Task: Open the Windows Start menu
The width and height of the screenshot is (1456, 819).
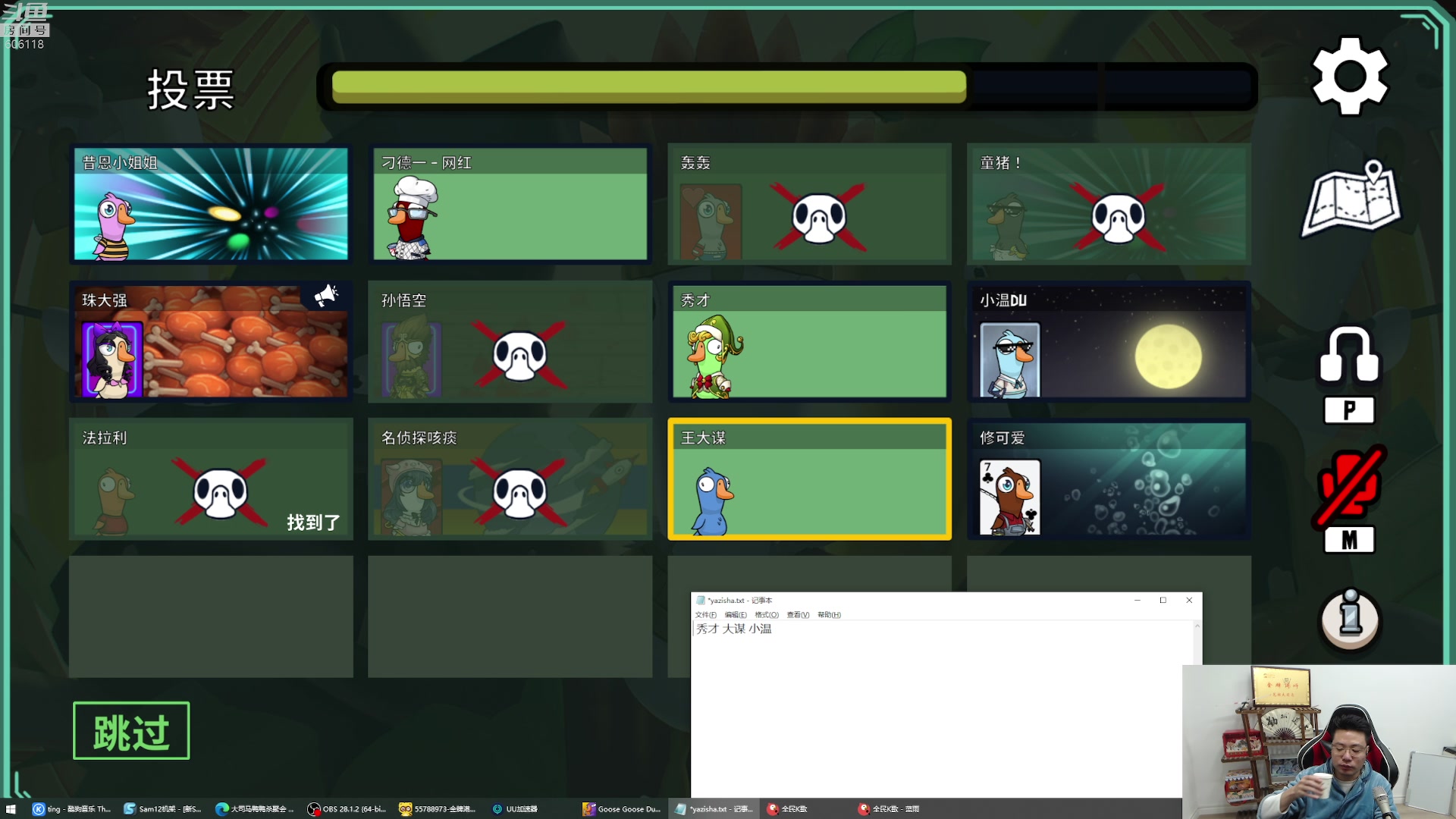Action: pos(11,809)
